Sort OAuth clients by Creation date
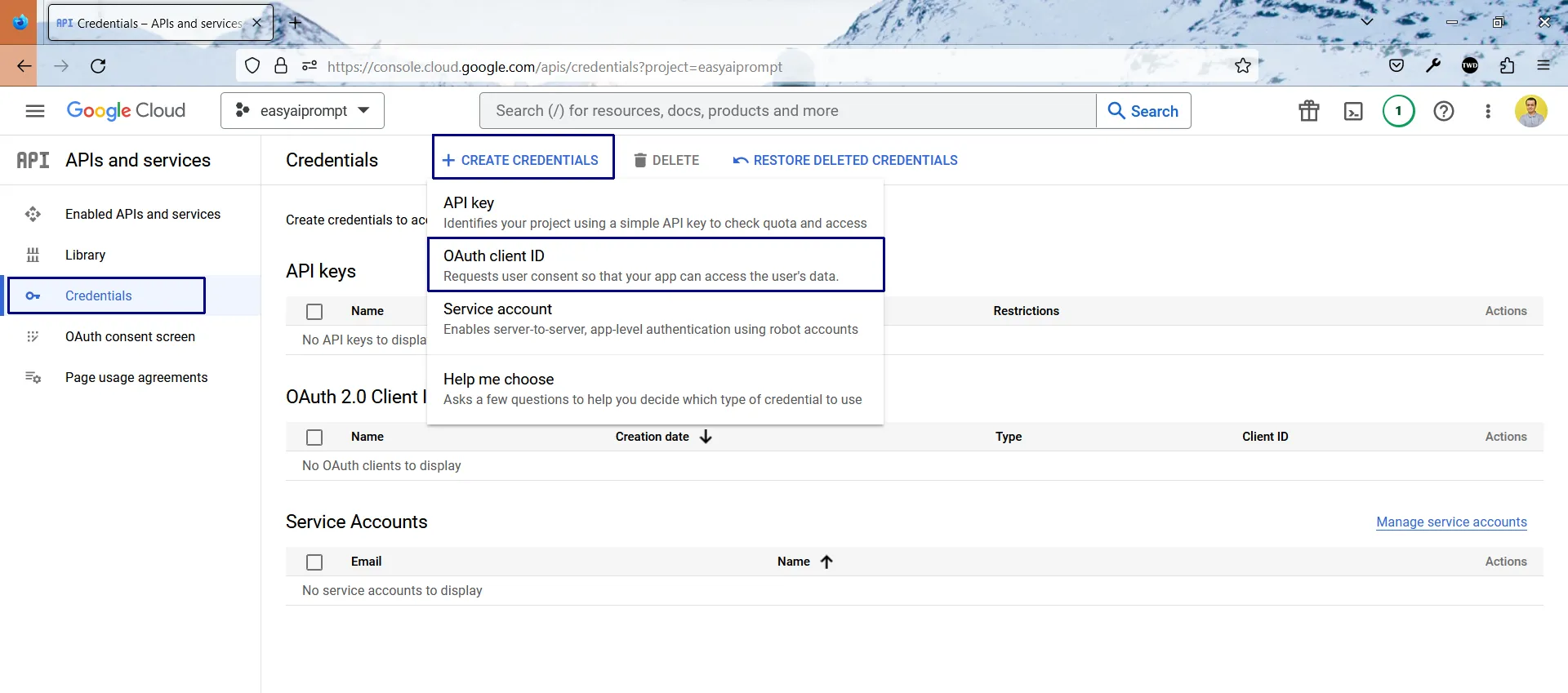 pos(663,437)
